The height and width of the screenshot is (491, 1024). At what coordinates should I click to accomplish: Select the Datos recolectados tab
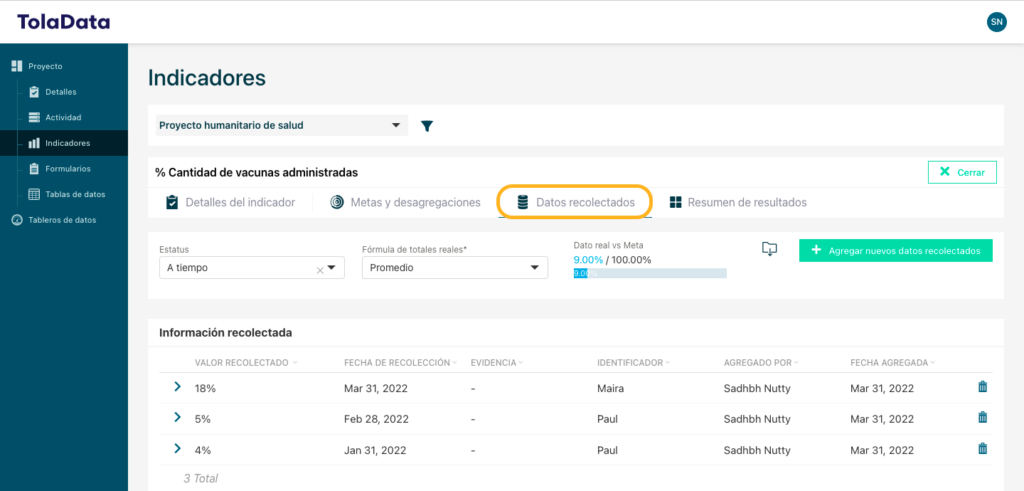click(575, 202)
